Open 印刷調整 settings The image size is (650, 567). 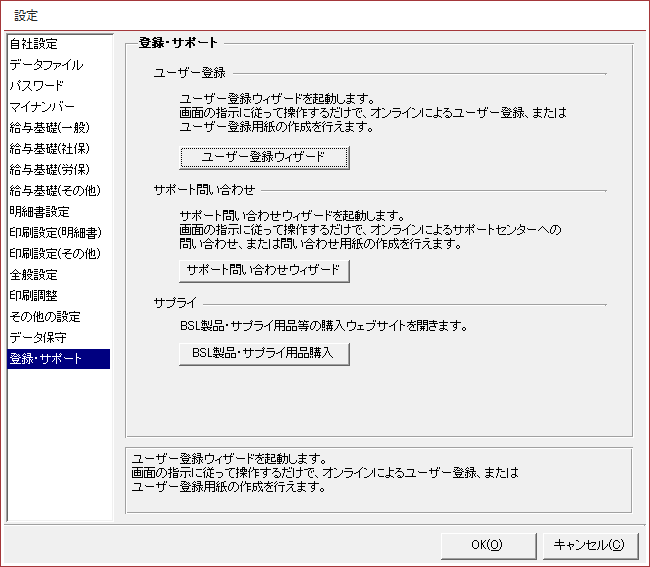click(34, 296)
